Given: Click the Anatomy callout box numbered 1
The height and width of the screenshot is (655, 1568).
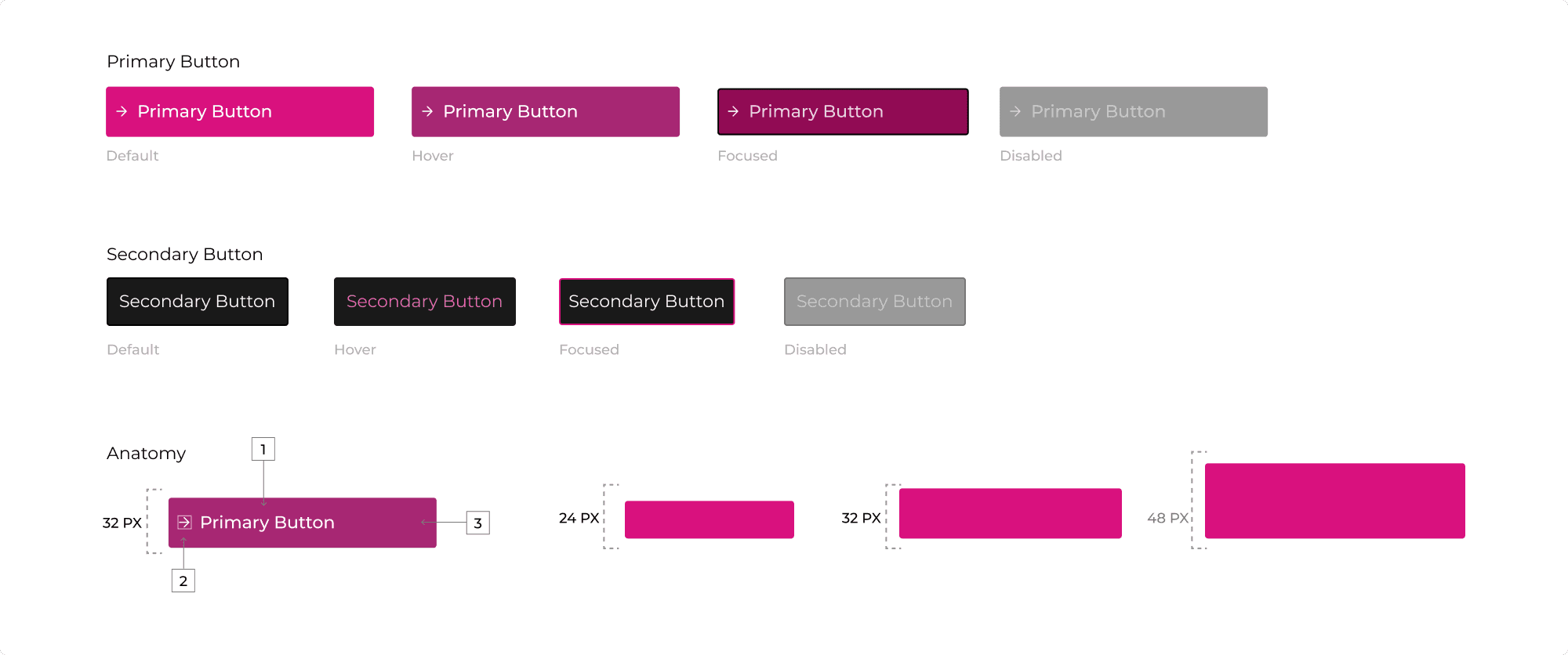Looking at the screenshot, I should coord(263,449).
